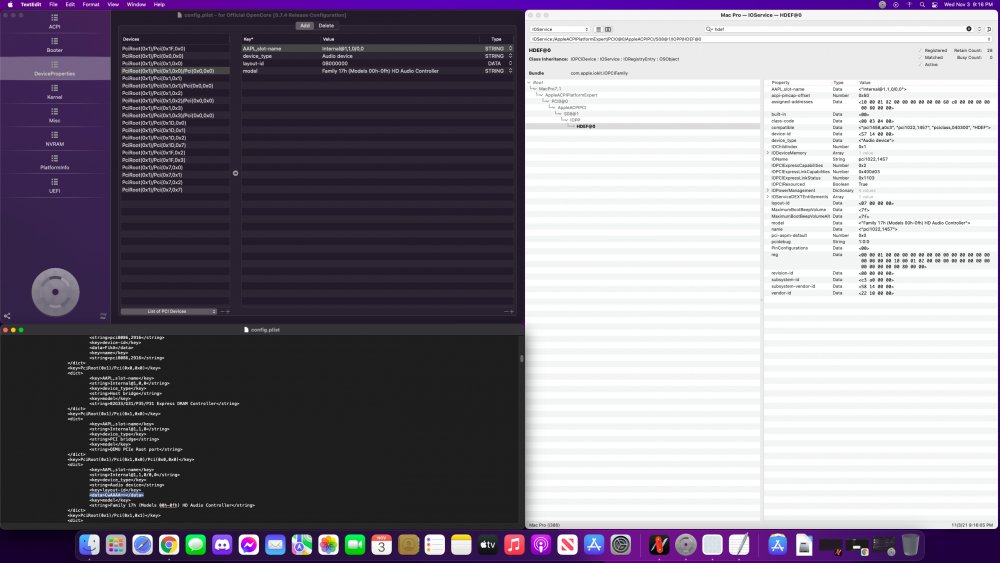This screenshot has width=1000, height=563.
Task: Select the layout-id property row in IORegistryExplorer
Action: (x=880, y=203)
